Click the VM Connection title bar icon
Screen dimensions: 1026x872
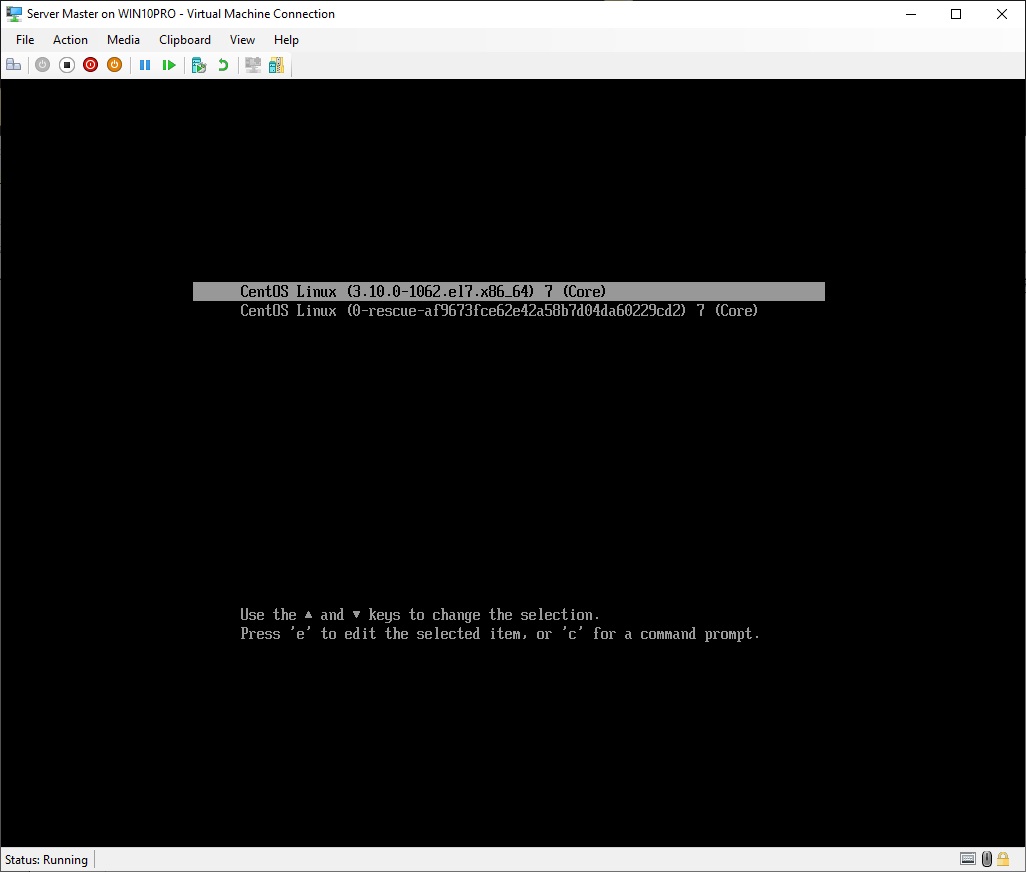click(14, 14)
